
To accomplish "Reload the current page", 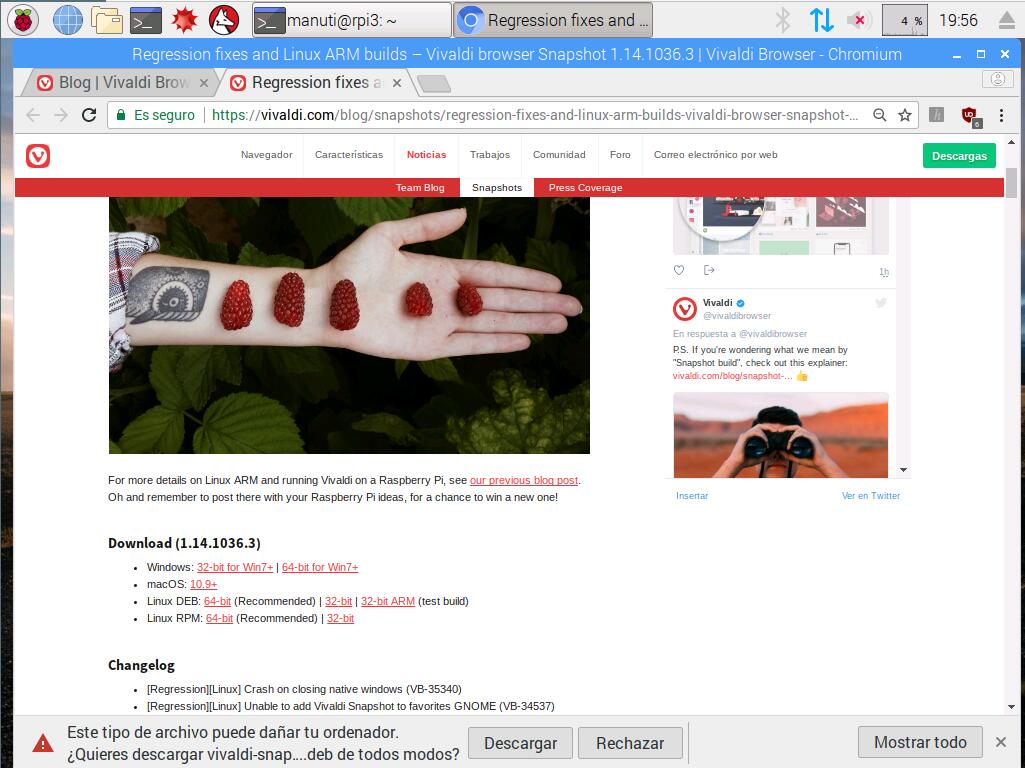I will click(x=89, y=115).
